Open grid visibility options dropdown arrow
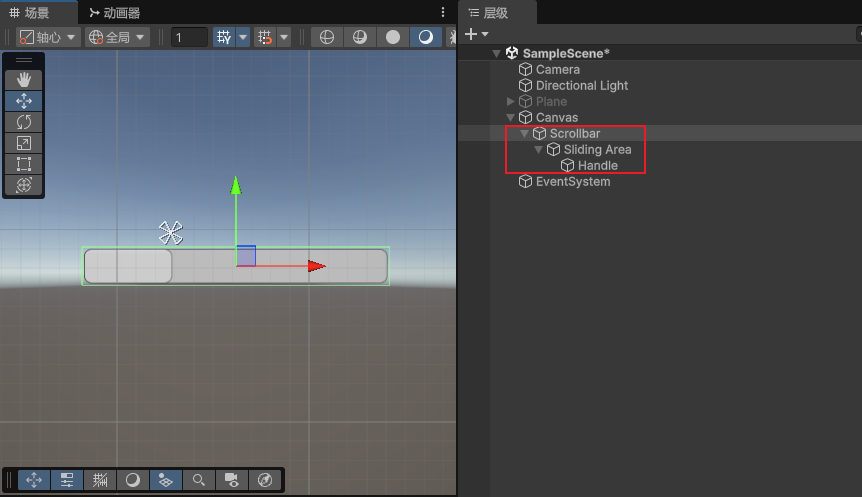Screen dimensions: 862x497 click(x=243, y=37)
